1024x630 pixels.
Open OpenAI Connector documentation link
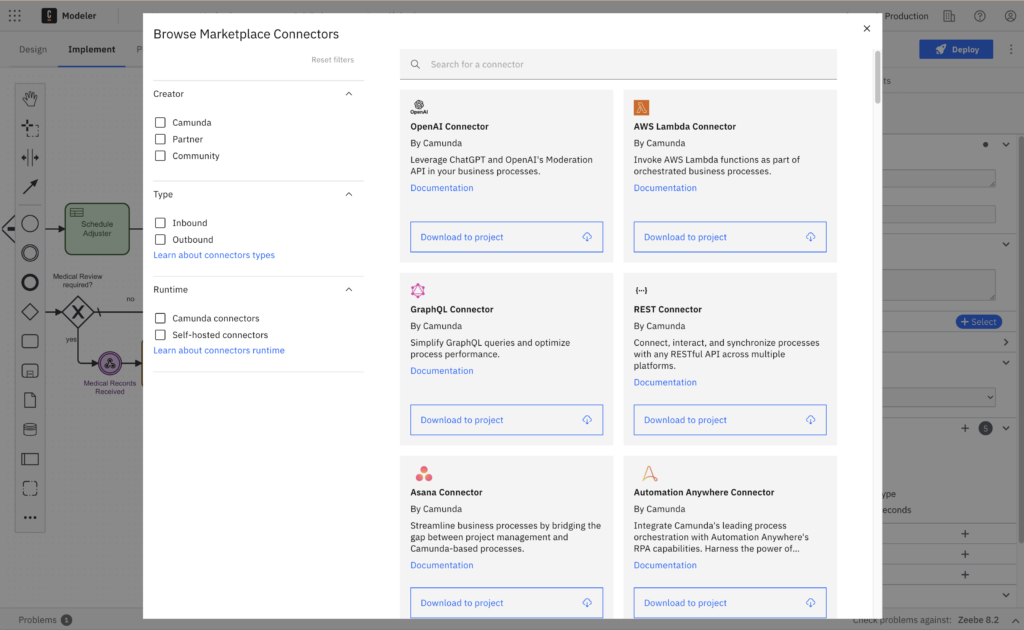tap(441, 188)
